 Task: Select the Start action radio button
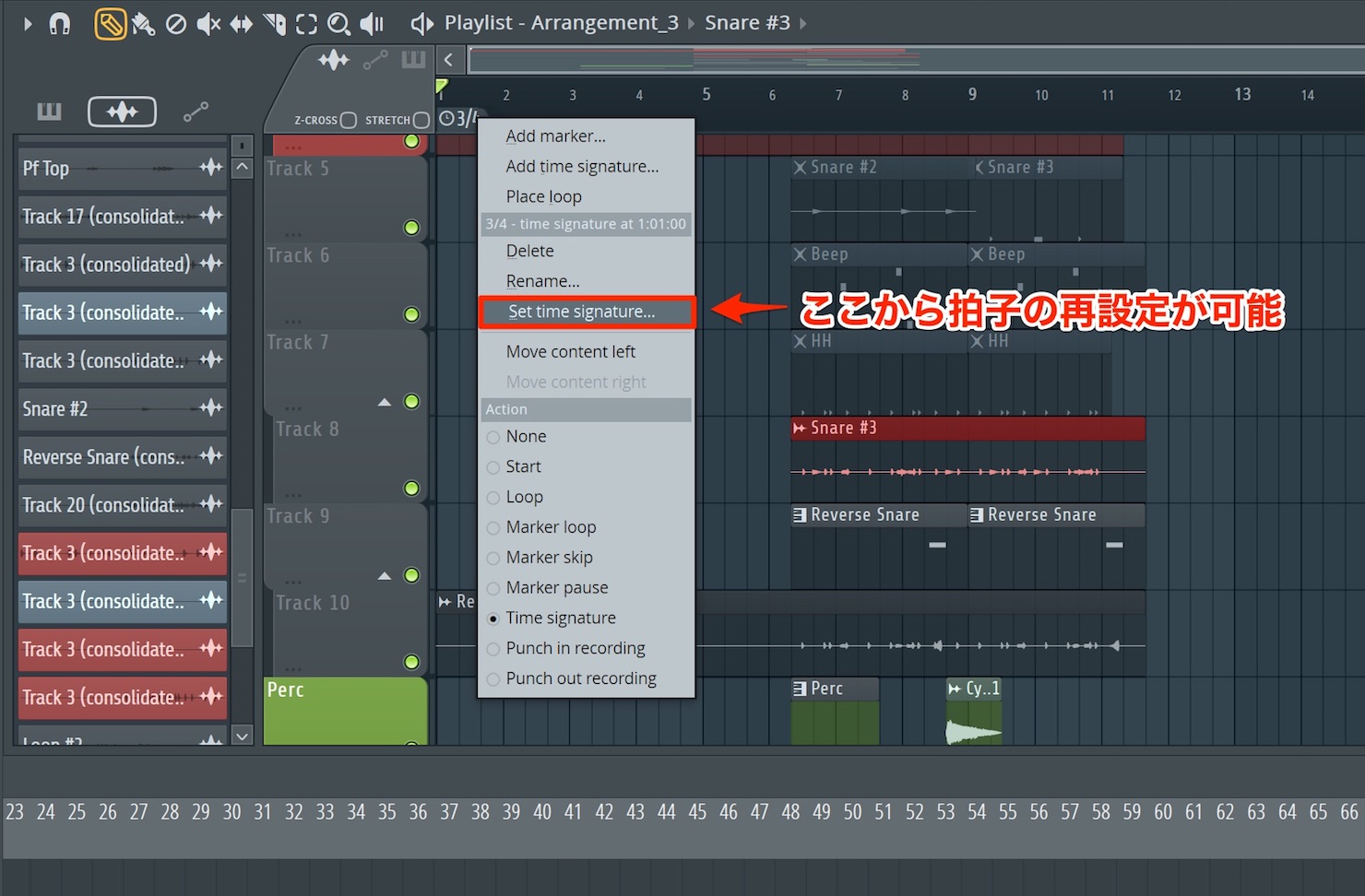493,467
